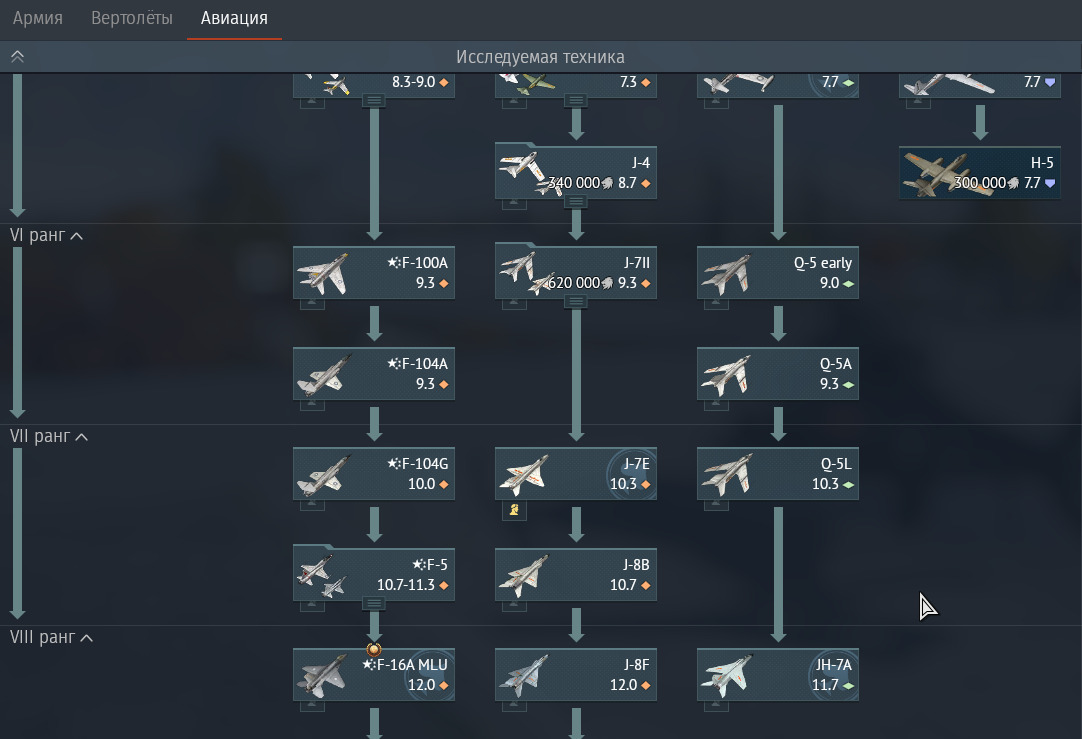Click the F-104G aircraft icon
This screenshot has width=1082, height=739.
pyautogui.click(x=323, y=475)
